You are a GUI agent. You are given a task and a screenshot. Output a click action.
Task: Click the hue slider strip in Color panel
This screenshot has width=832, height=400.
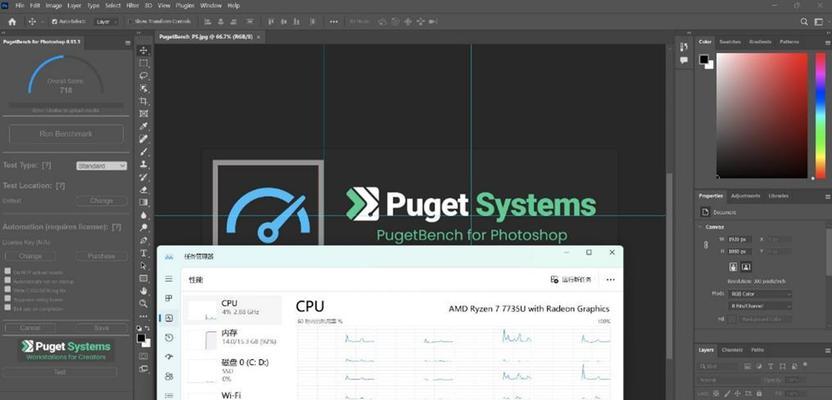[x=820, y=116]
